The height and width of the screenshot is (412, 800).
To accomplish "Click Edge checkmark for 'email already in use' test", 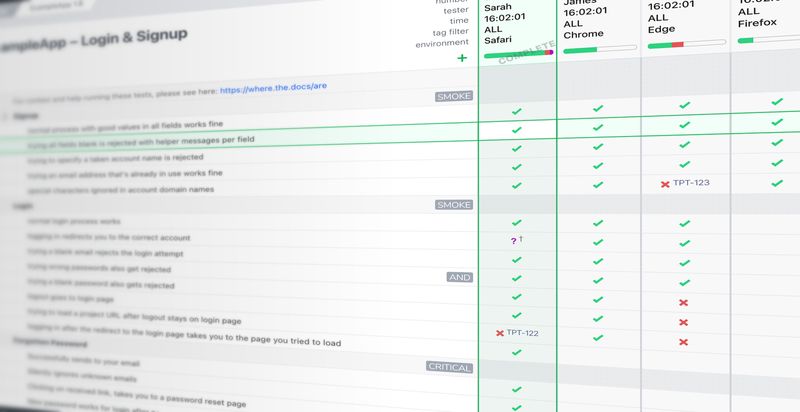I will 685,164.
